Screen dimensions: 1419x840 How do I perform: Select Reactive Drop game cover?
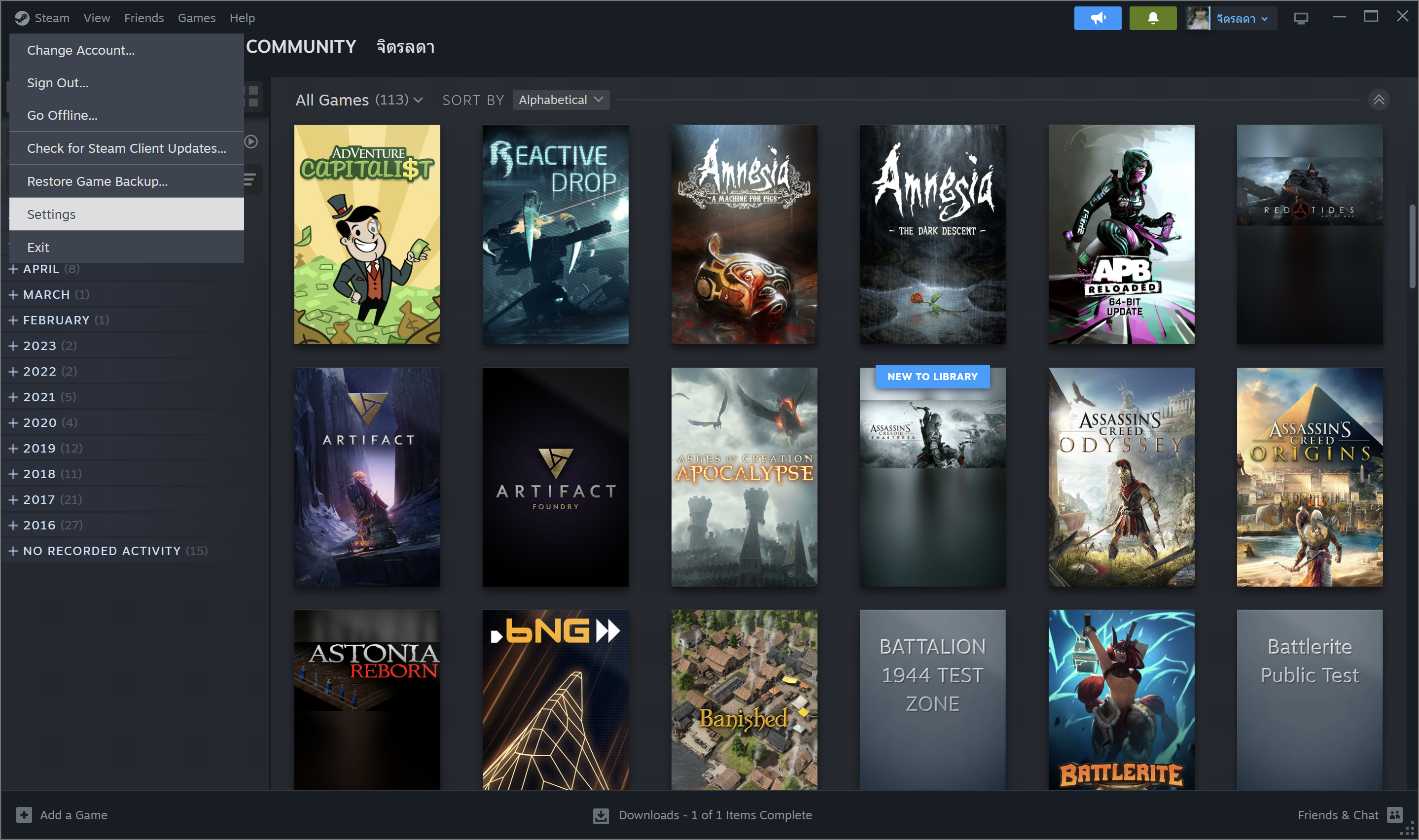(555, 234)
